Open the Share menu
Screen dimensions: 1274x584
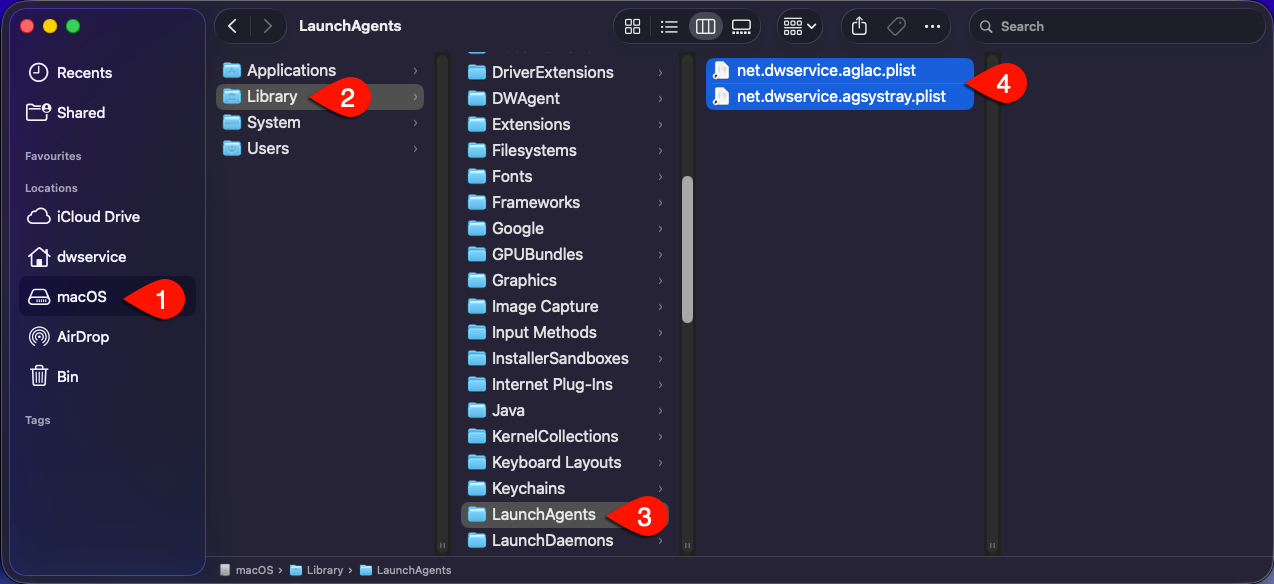(859, 26)
